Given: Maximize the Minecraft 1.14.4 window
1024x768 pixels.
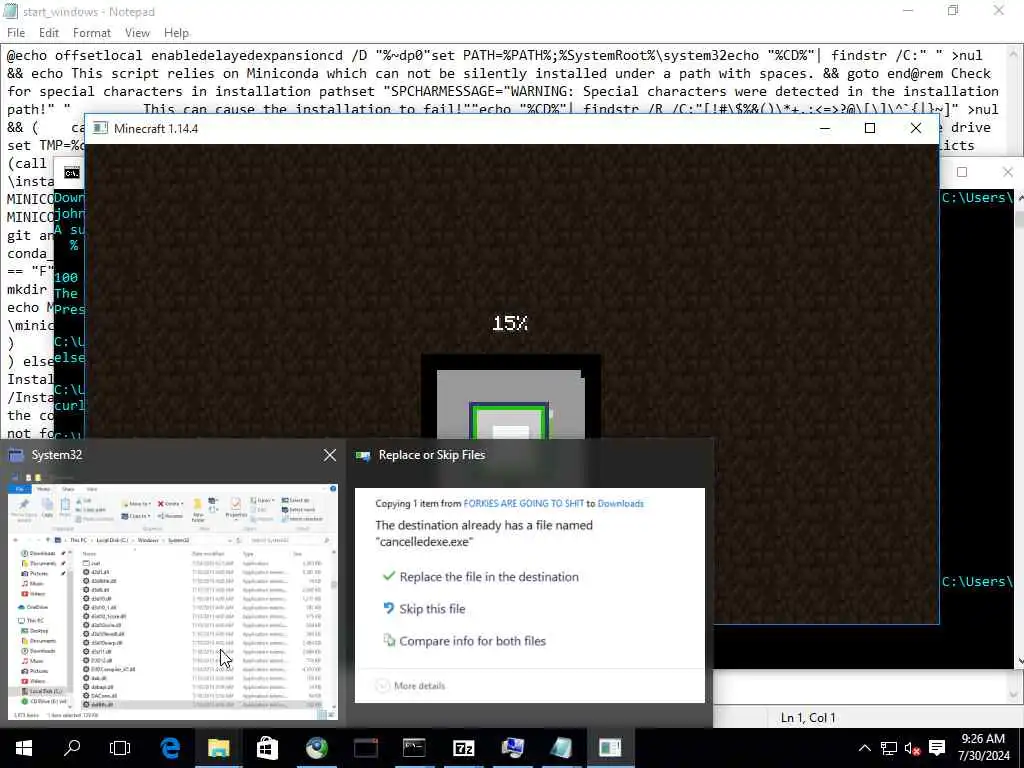Looking at the screenshot, I should pos(870,128).
